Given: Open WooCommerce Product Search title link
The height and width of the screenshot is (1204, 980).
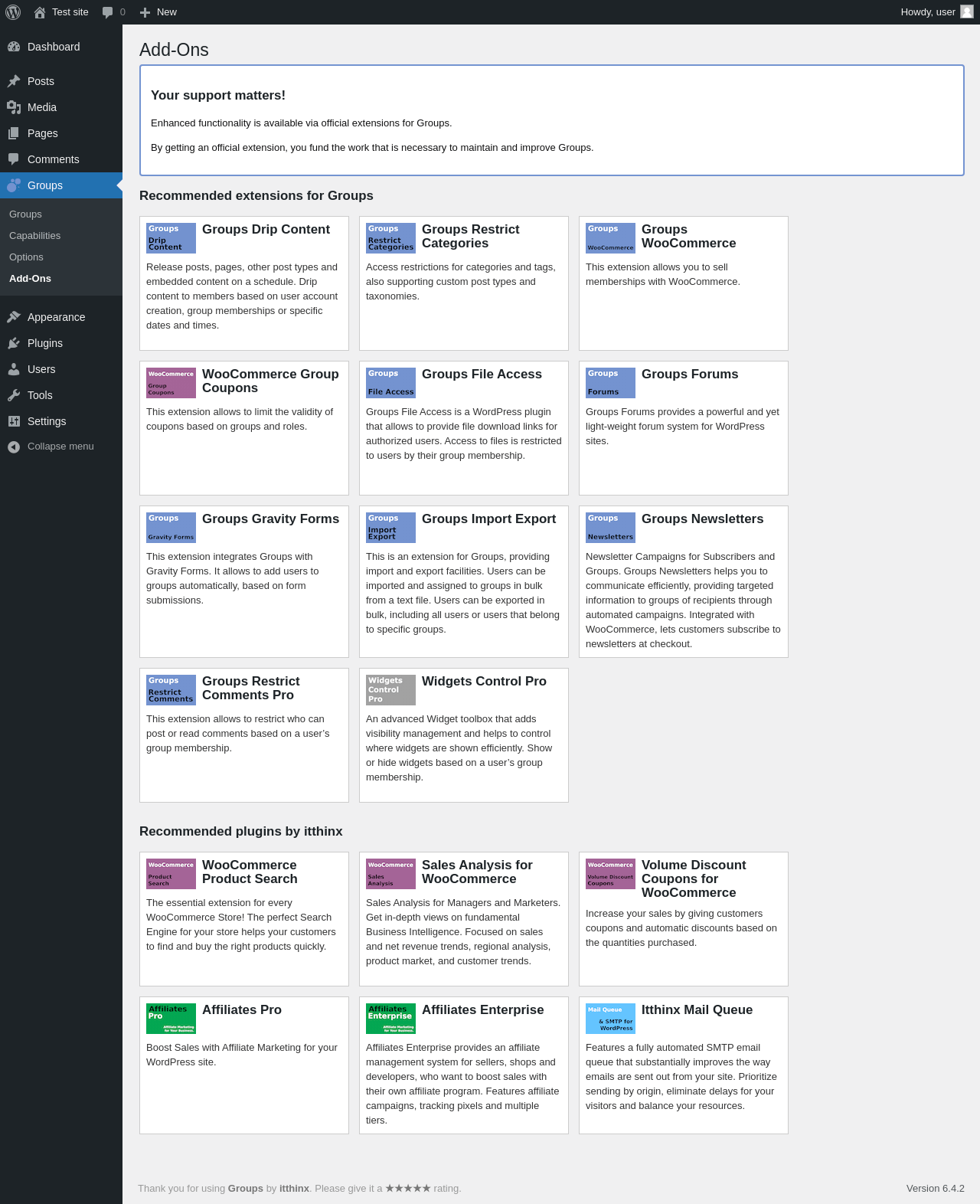Looking at the screenshot, I should click(250, 872).
